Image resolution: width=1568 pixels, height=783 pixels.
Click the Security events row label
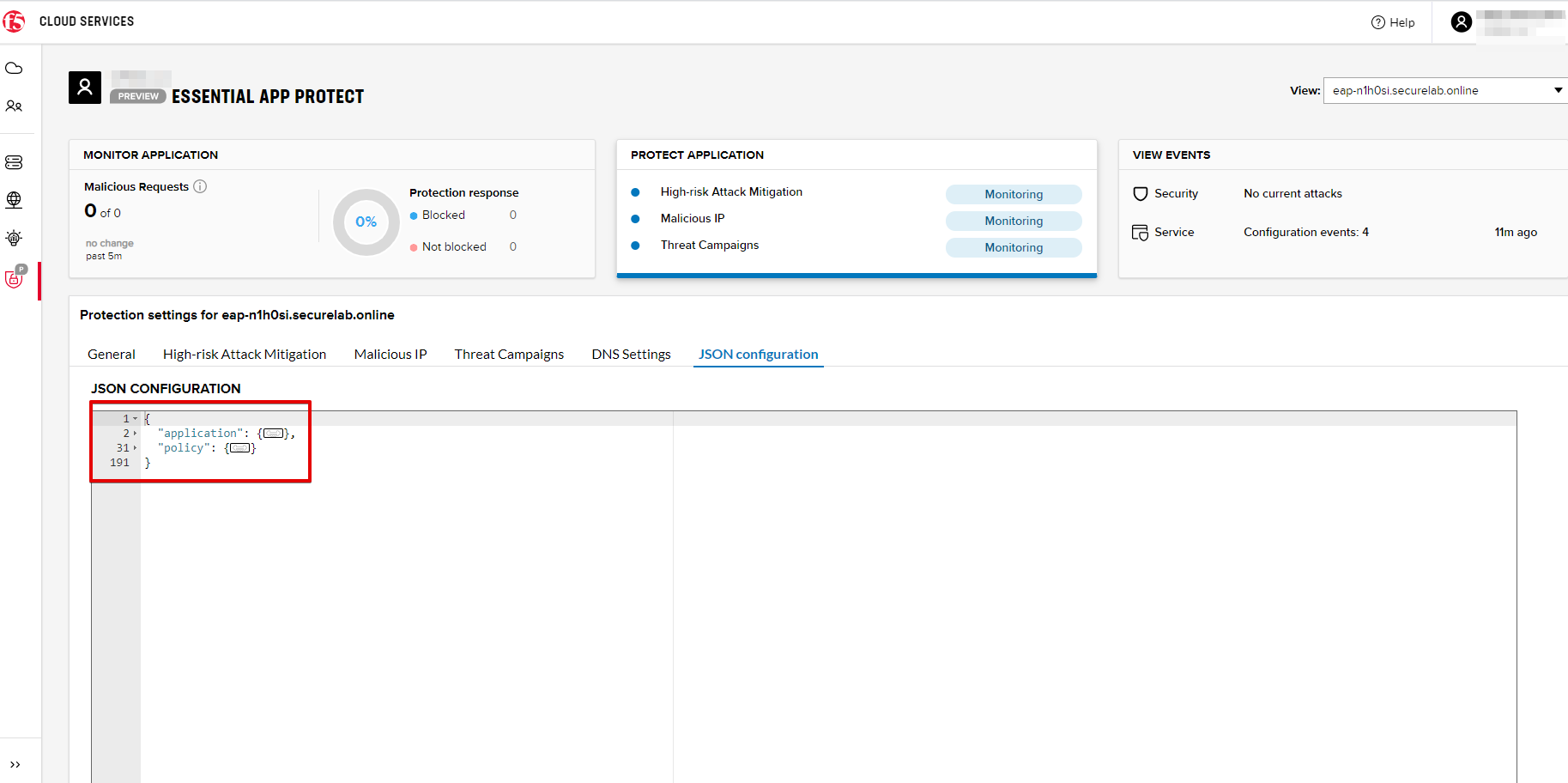coord(1176,194)
